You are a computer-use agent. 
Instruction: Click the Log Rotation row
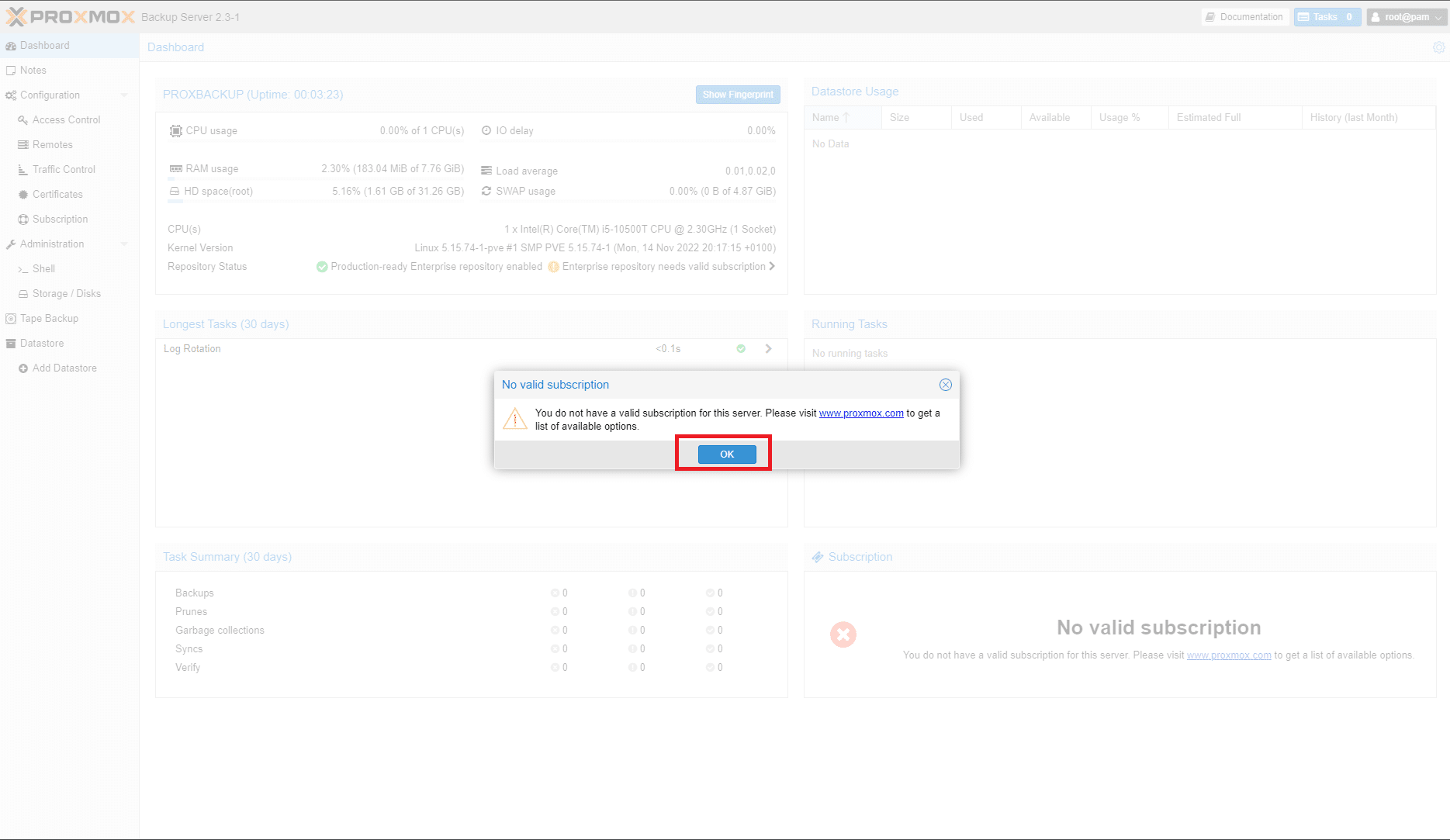[471, 349]
